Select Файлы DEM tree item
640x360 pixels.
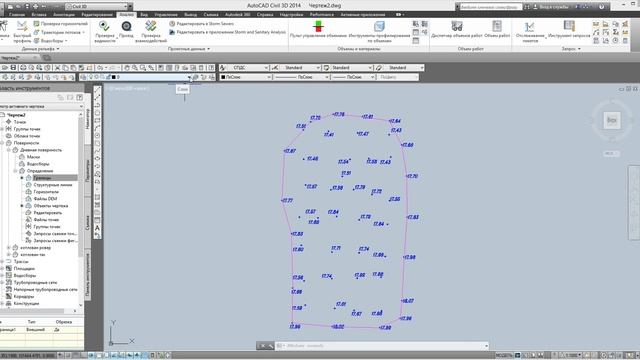tap(44, 199)
